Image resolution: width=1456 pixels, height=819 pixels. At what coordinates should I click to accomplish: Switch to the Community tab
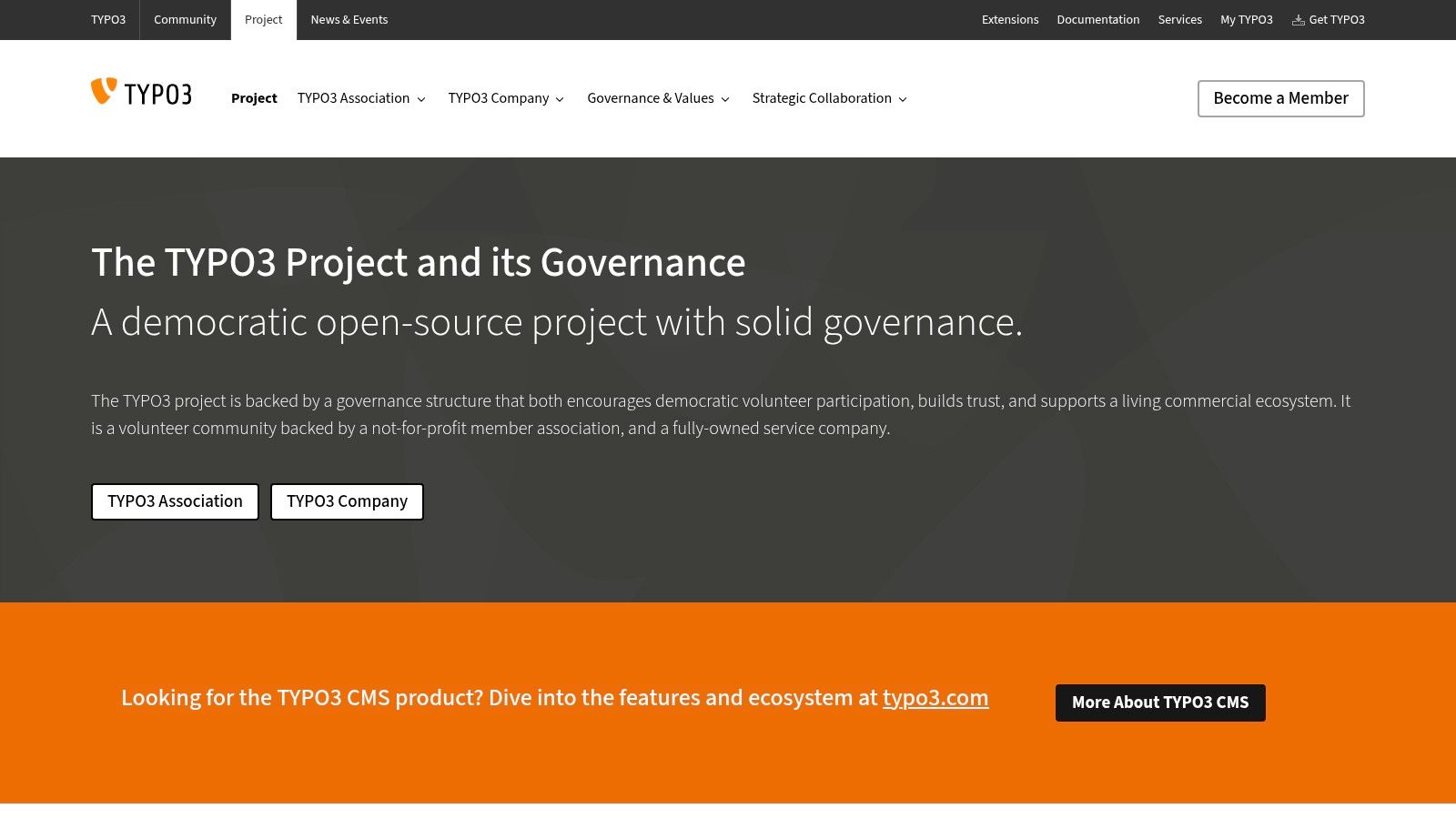[185, 20]
